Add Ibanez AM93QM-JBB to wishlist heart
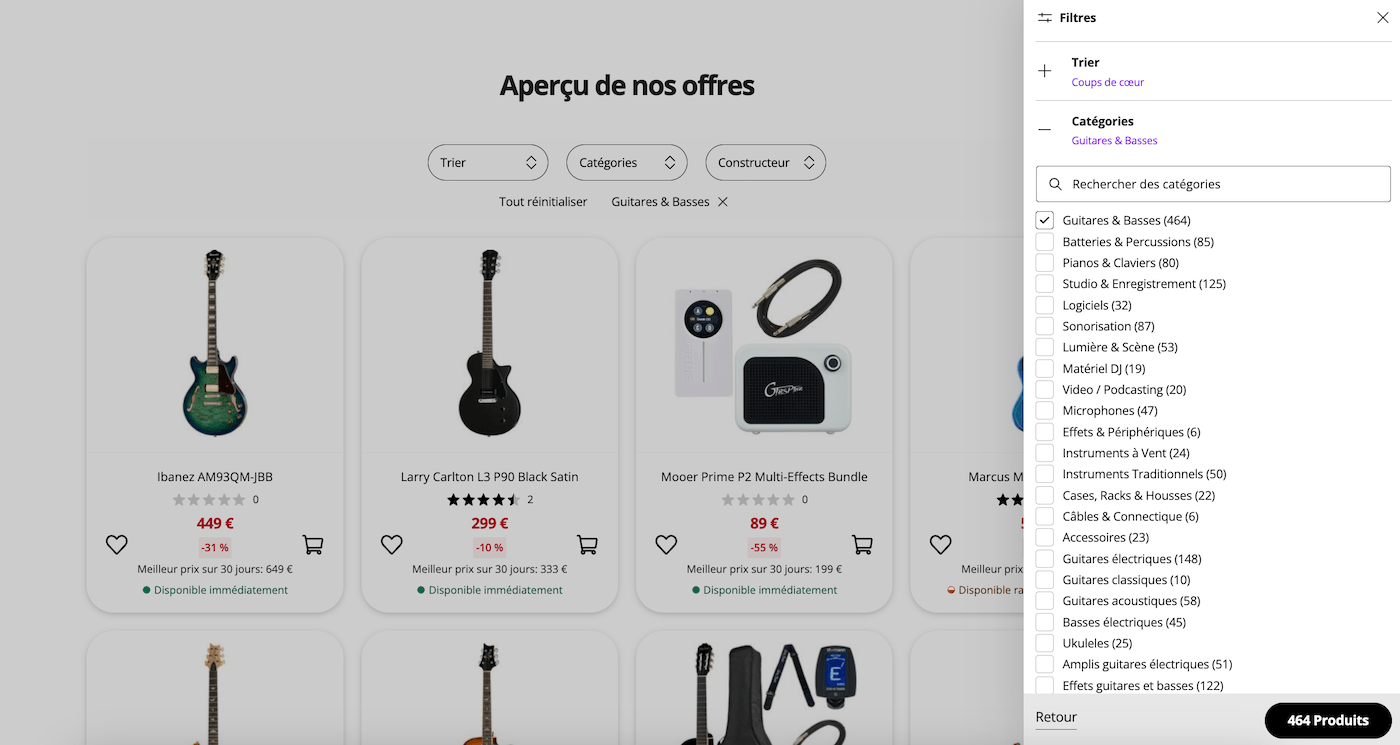This screenshot has width=1400, height=745. (x=117, y=545)
